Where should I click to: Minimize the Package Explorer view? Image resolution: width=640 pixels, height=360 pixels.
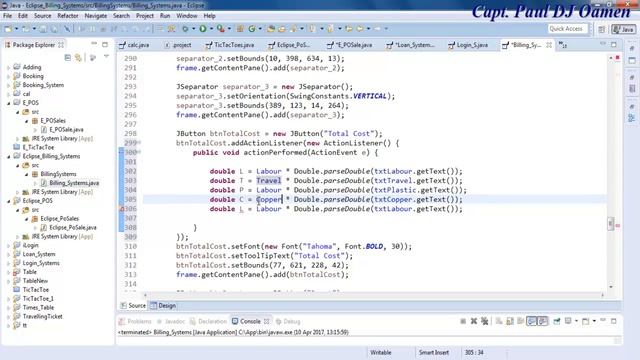[94, 44]
